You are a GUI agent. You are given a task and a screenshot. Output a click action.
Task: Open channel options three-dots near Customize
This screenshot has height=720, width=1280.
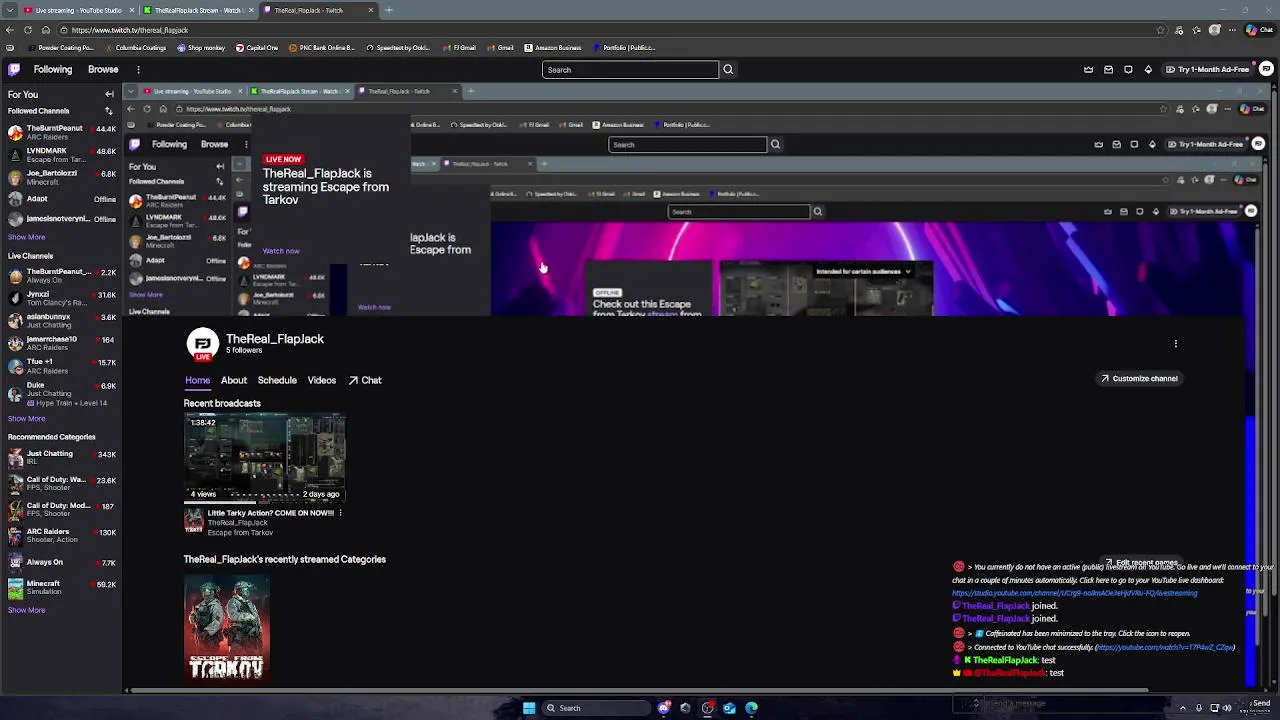pos(1176,343)
